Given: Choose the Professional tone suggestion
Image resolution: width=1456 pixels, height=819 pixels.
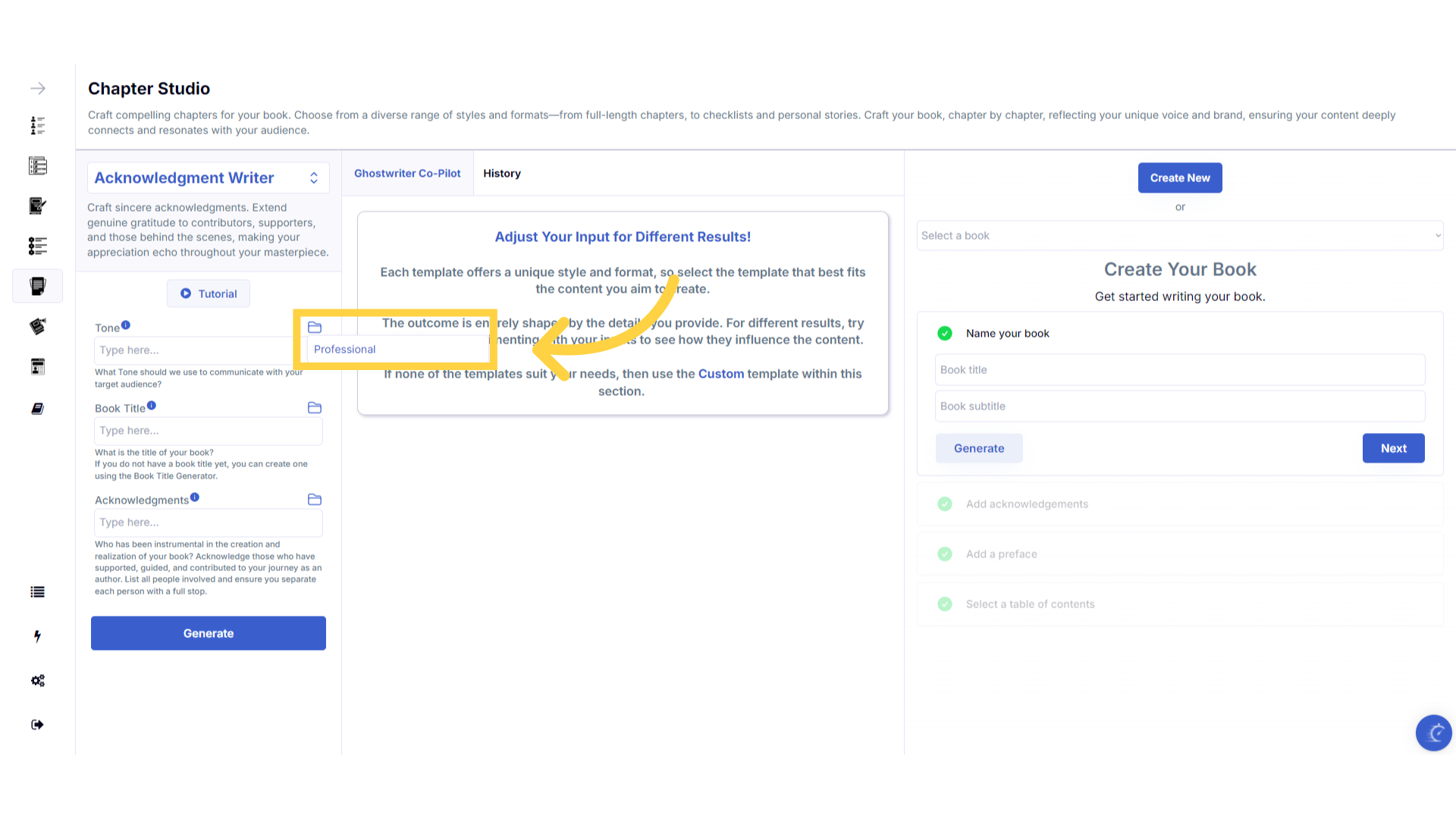Looking at the screenshot, I should [x=345, y=349].
